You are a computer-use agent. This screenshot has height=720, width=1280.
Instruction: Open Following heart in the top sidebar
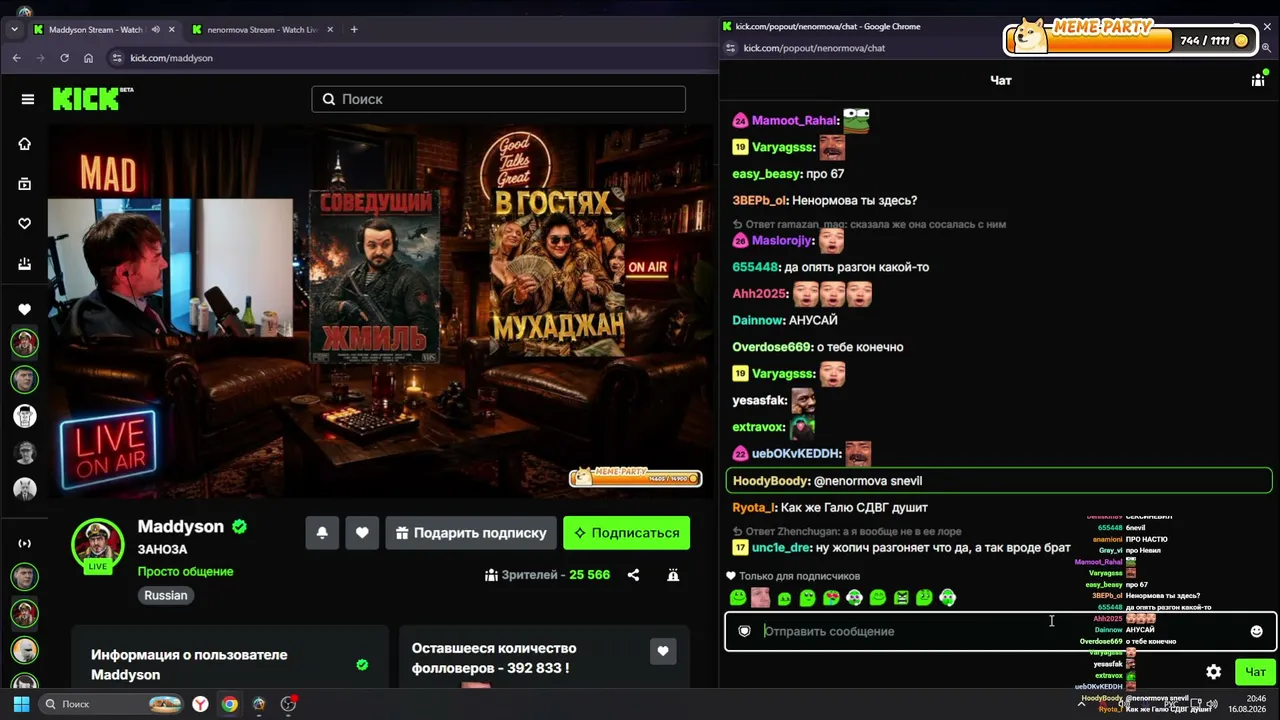click(x=25, y=224)
